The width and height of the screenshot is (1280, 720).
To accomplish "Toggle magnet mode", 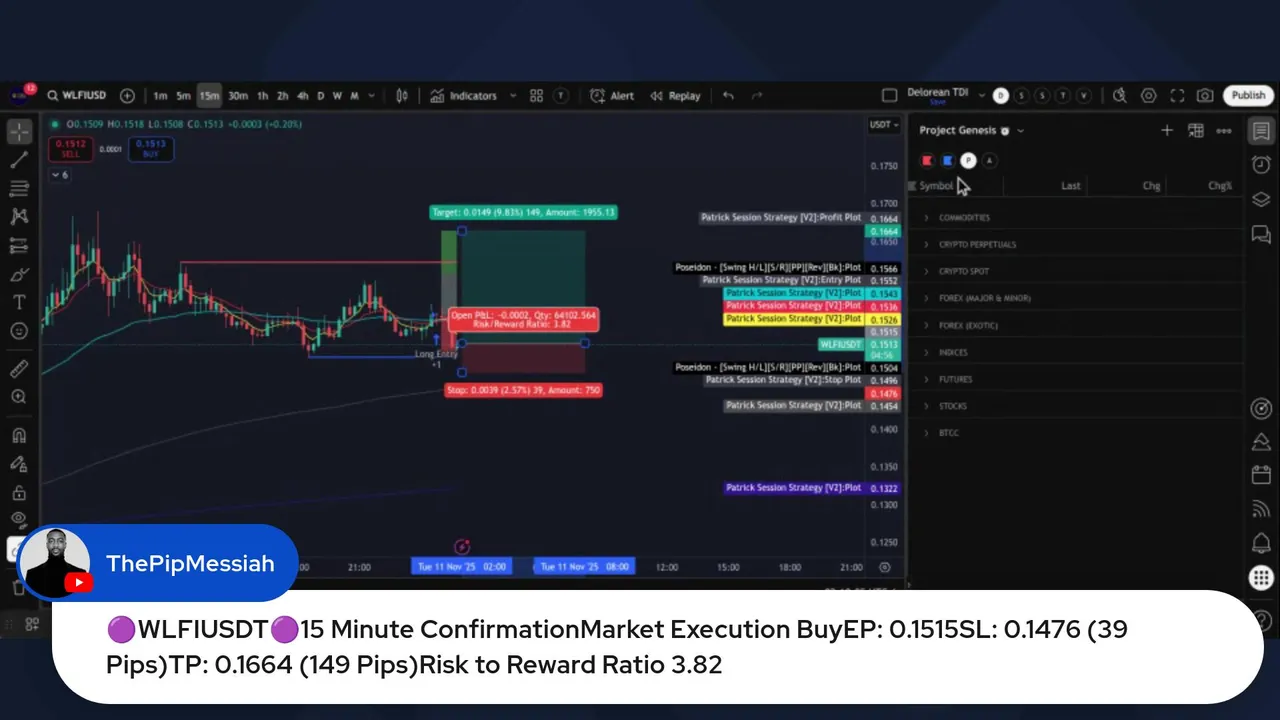I will 19,435.
